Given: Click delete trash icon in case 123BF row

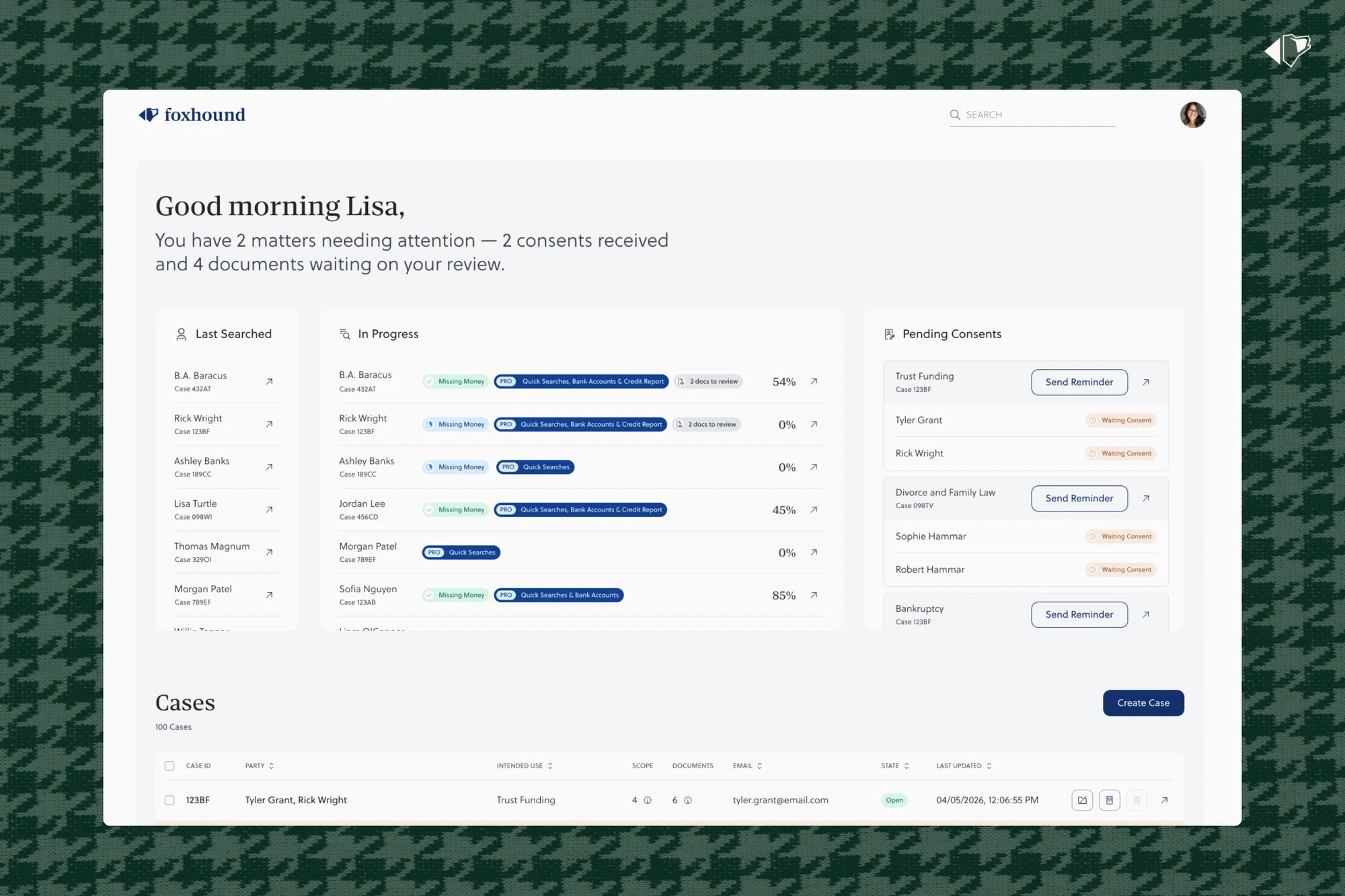Looking at the screenshot, I should pyautogui.click(x=1137, y=800).
